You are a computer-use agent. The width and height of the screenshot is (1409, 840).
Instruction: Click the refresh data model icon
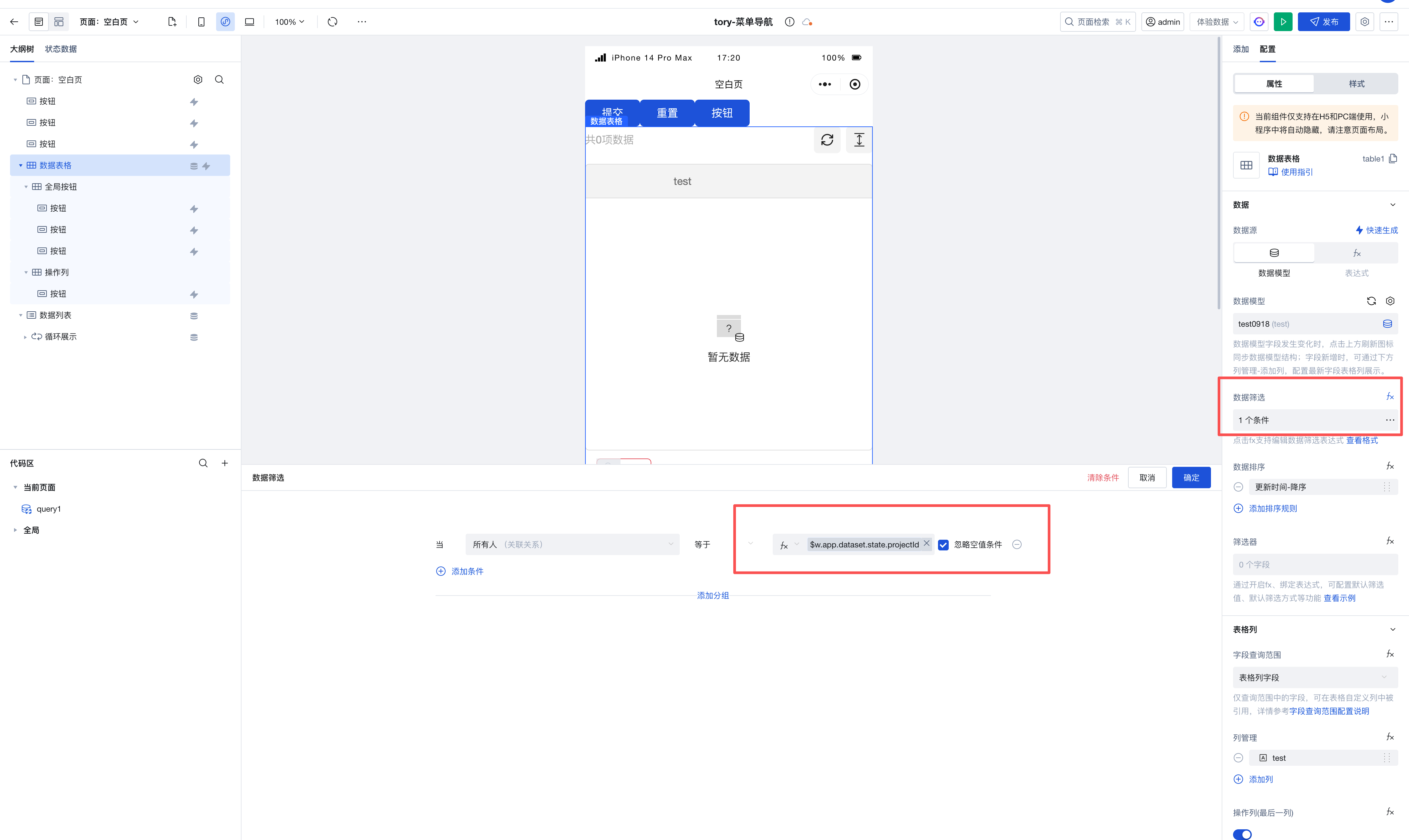coord(1371,301)
